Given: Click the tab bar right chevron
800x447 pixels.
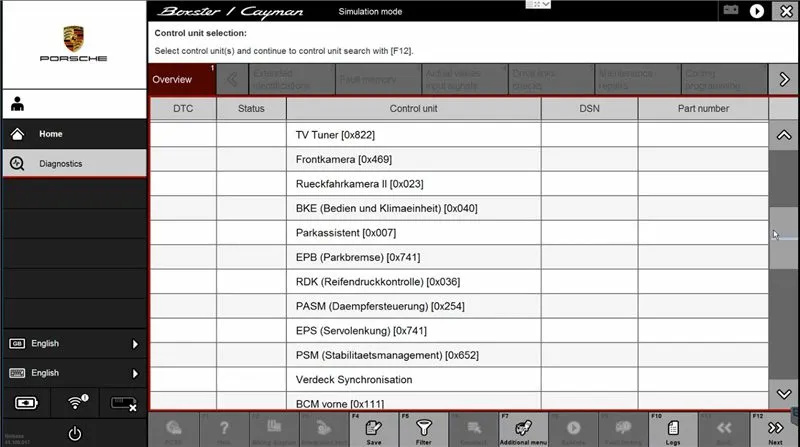Looking at the screenshot, I should tap(784, 79).
